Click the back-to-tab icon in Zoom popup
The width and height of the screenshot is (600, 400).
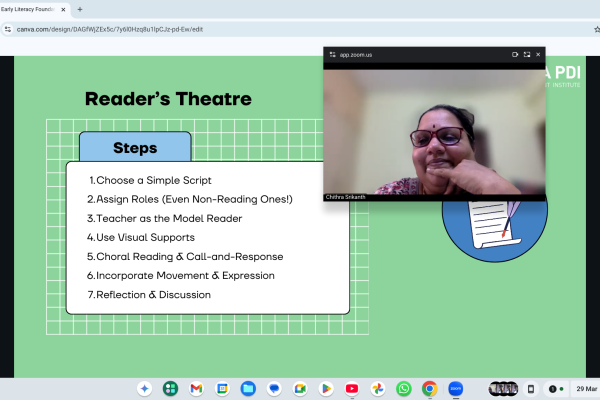tap(515, 54)
